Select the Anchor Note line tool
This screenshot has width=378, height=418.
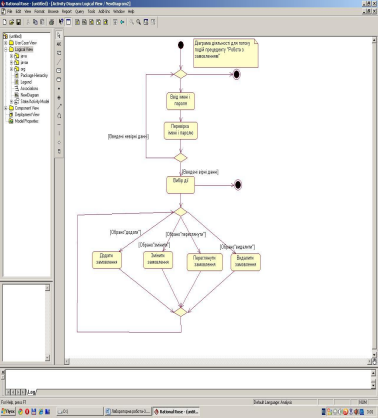pos(59,62)
